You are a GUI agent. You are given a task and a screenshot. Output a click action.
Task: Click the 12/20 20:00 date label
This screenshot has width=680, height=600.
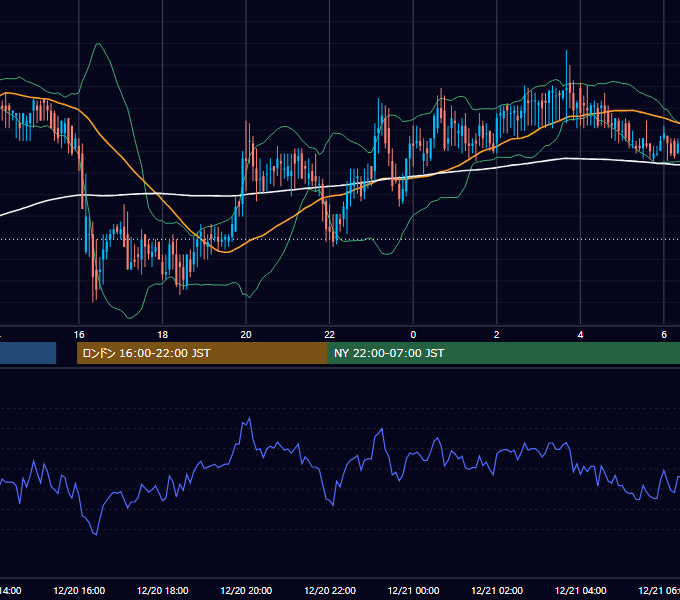click(x=246, y=591)
